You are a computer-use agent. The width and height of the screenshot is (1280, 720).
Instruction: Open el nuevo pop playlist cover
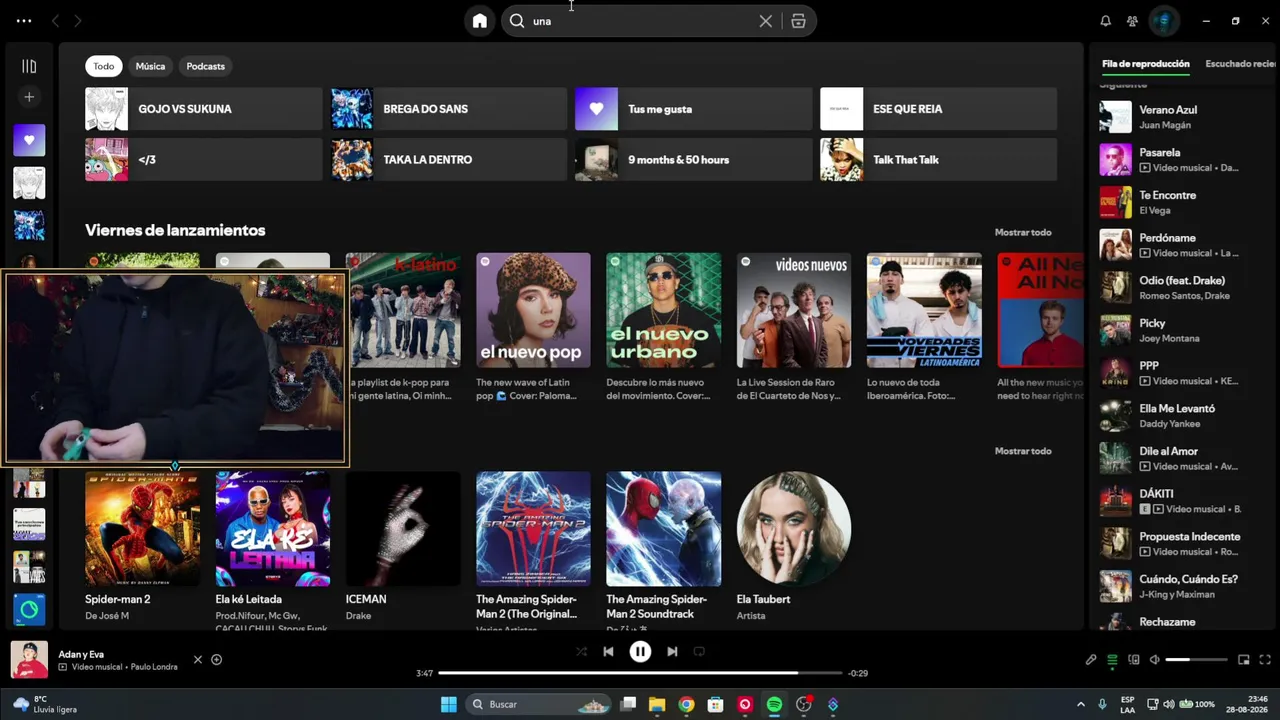pos(533,310)
